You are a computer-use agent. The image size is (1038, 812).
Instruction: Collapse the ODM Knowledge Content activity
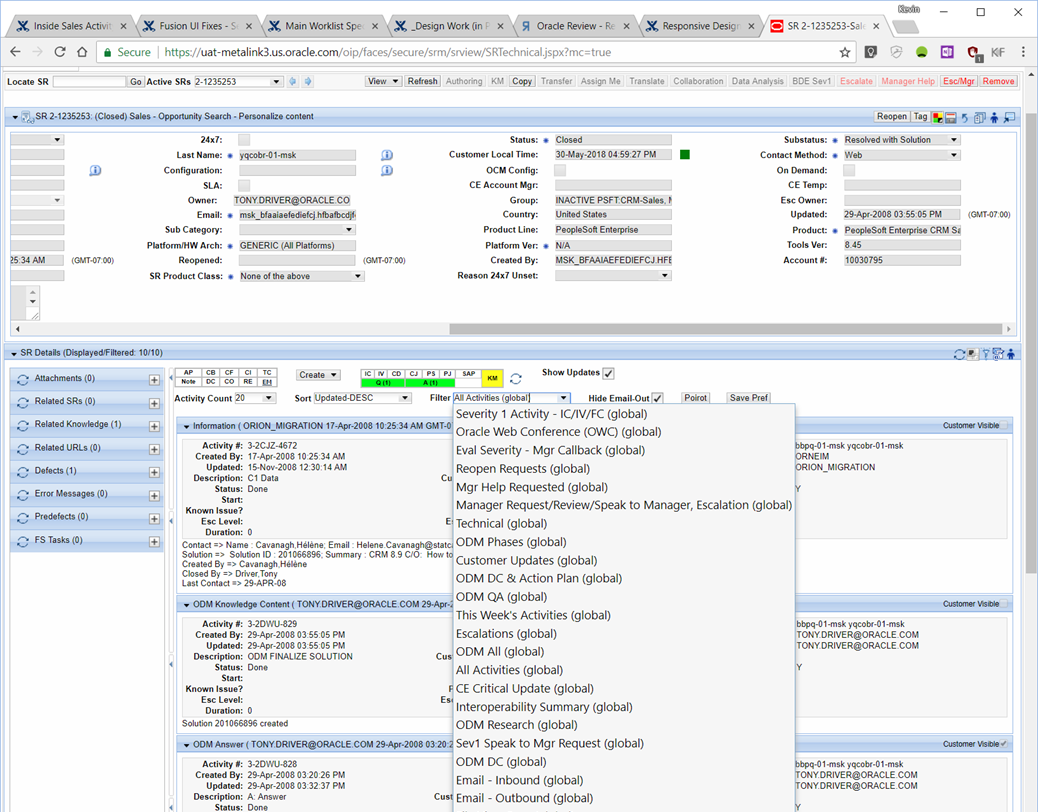186,605
